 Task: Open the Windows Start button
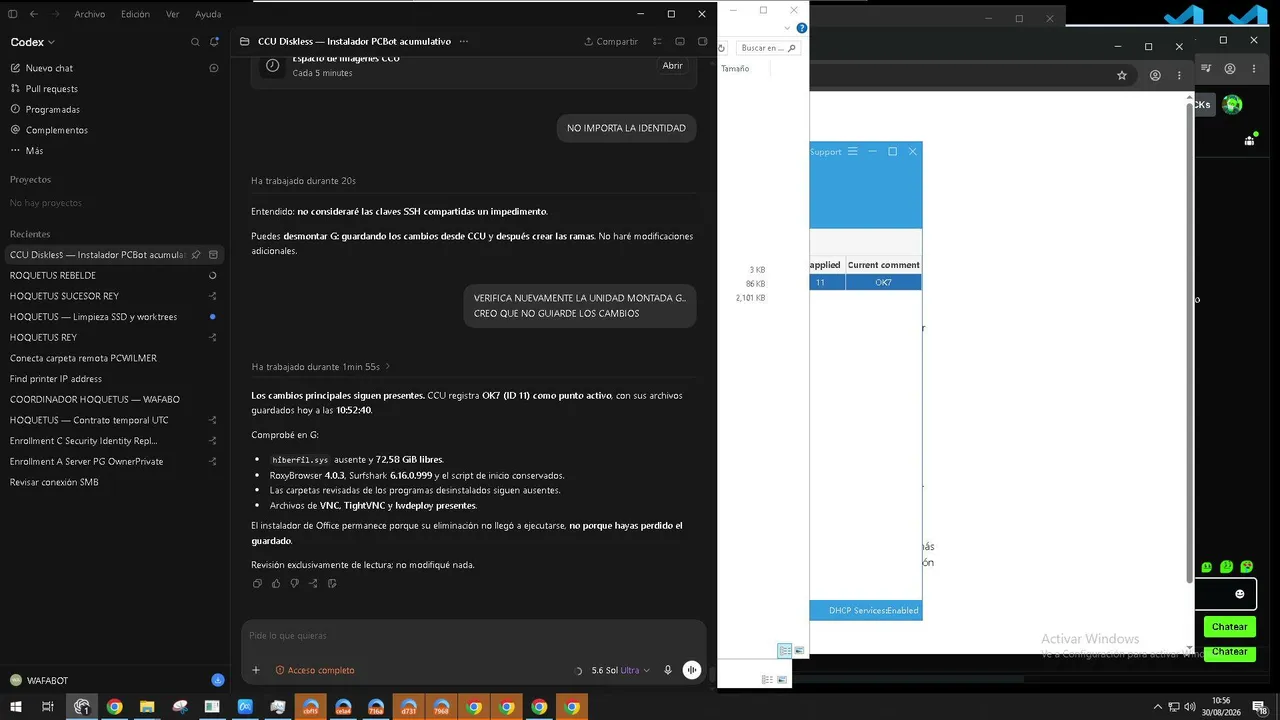(x=16, y=707)
